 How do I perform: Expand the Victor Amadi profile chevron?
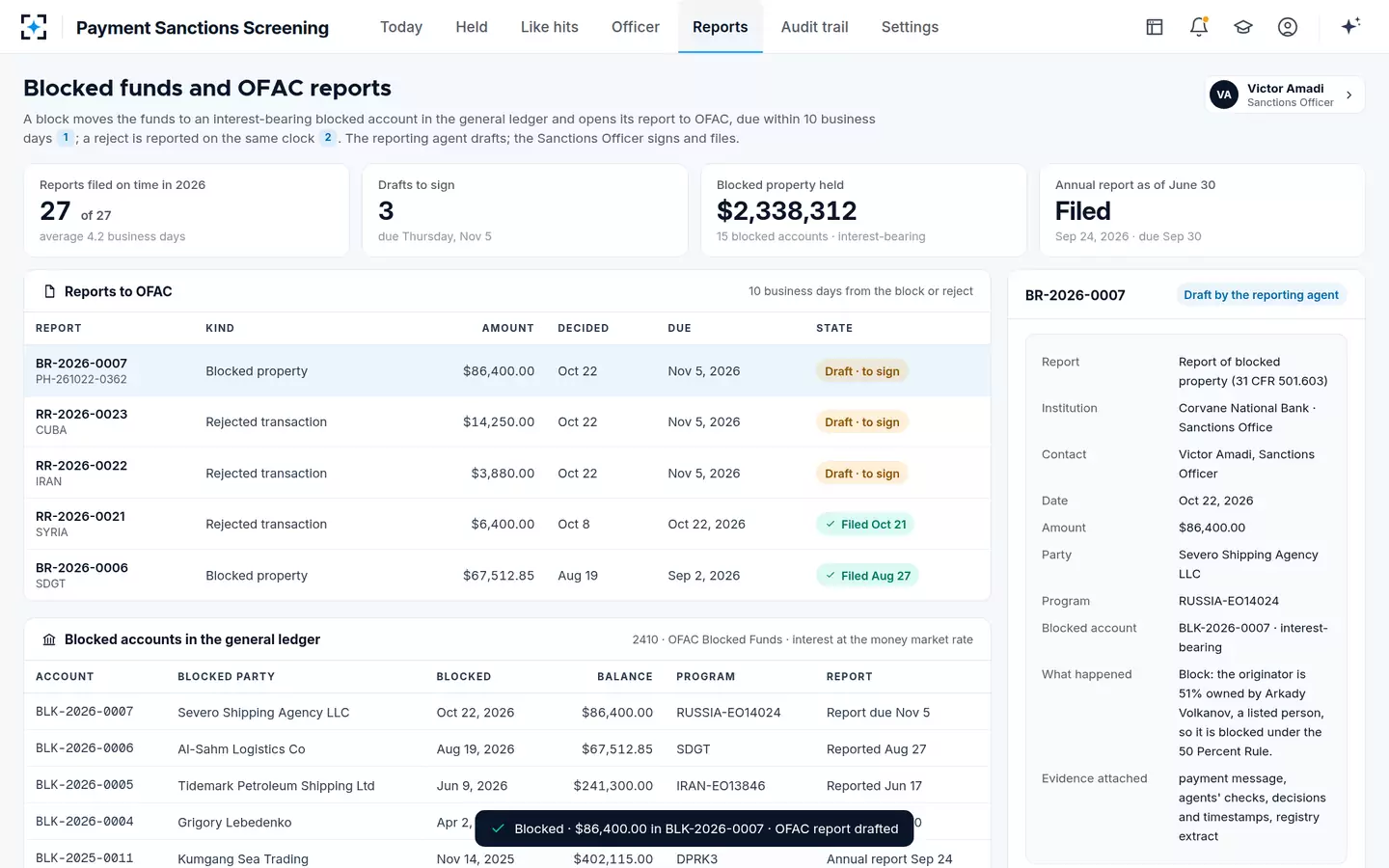coord(1349,95)
